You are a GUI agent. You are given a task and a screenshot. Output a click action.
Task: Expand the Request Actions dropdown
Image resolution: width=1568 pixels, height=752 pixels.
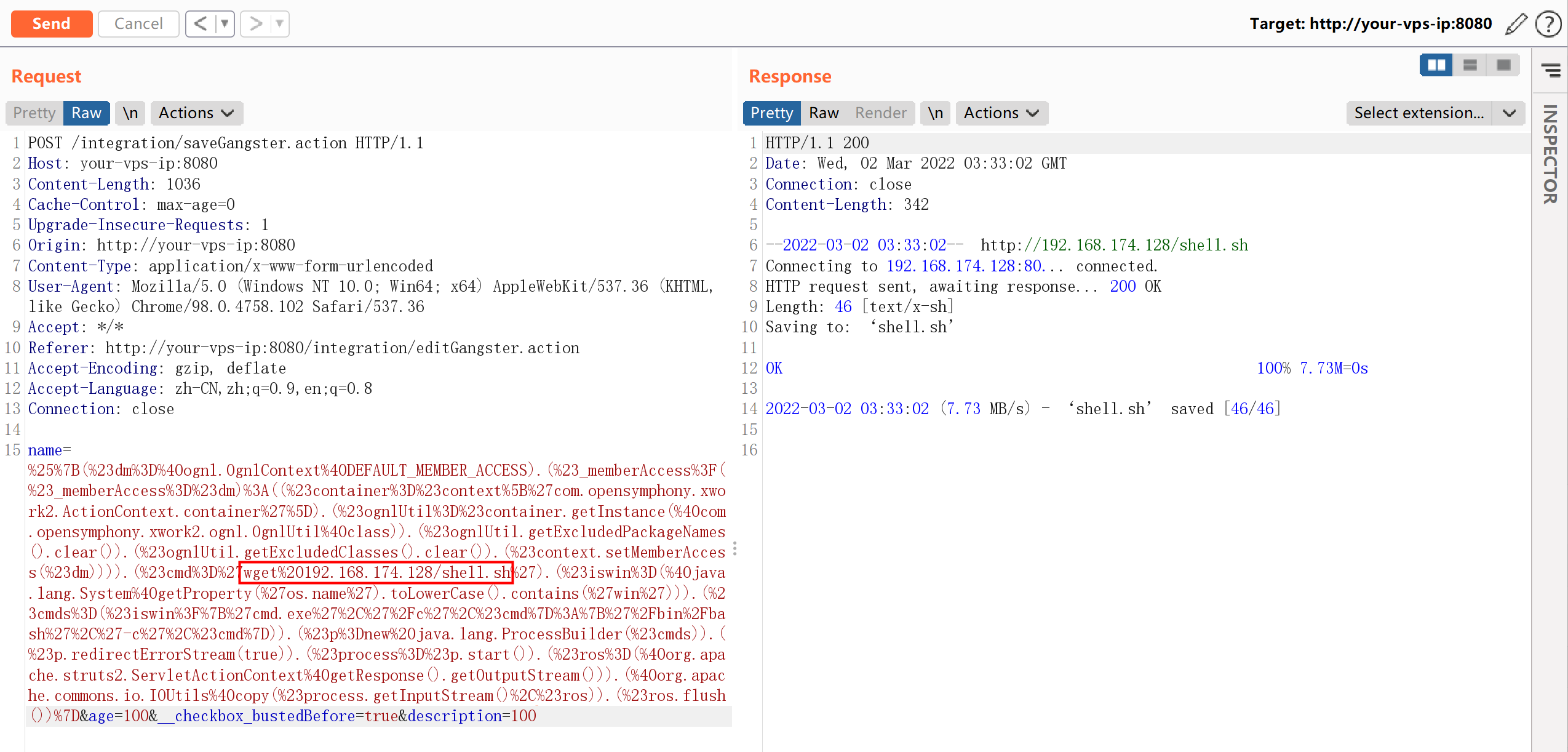click(196, 113)
